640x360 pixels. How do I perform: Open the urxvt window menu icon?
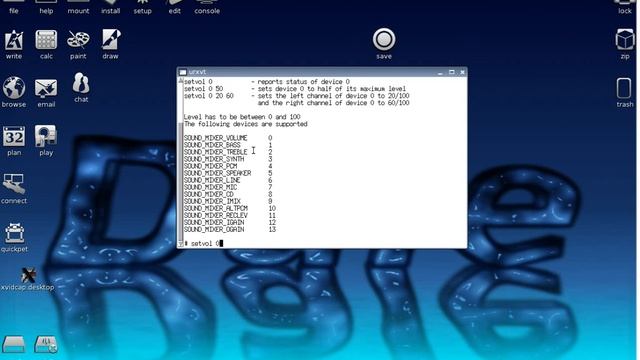tap(183, 72)
